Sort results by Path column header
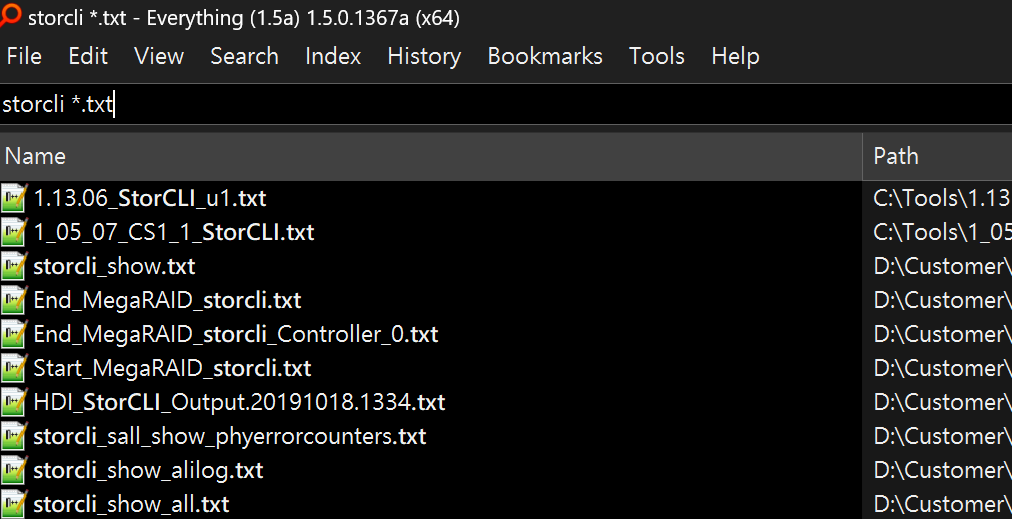This screenshot has width=1012, height=519. [x=937, y=156]
